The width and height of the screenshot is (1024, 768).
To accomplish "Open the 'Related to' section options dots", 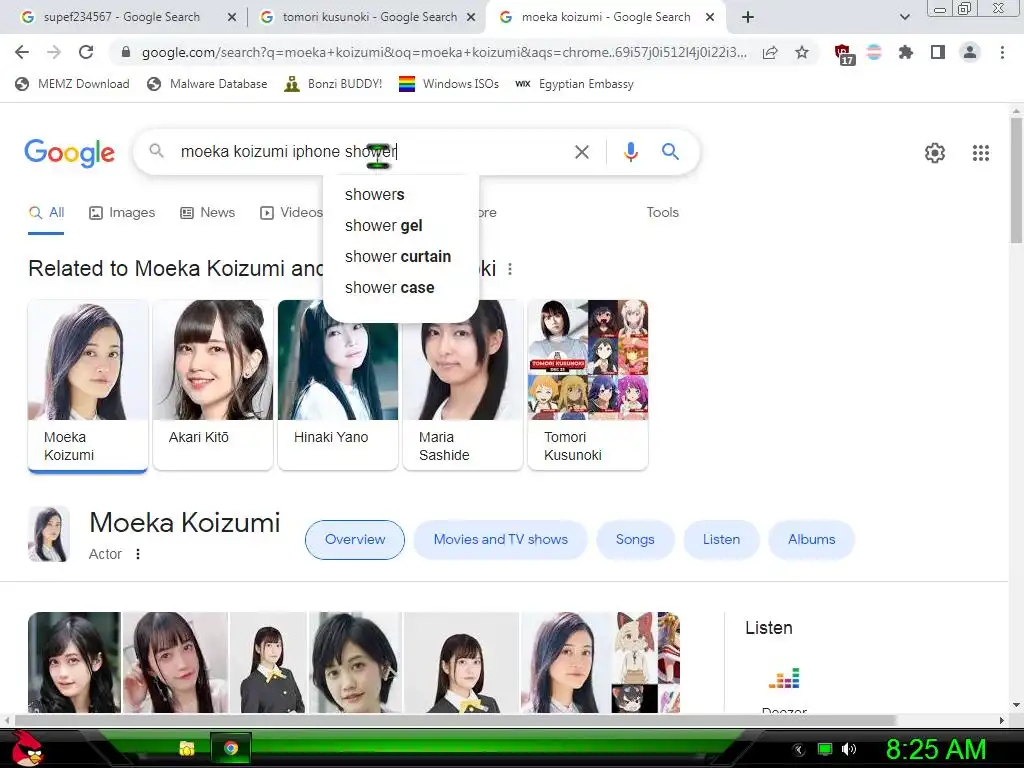I will (510, 269).
